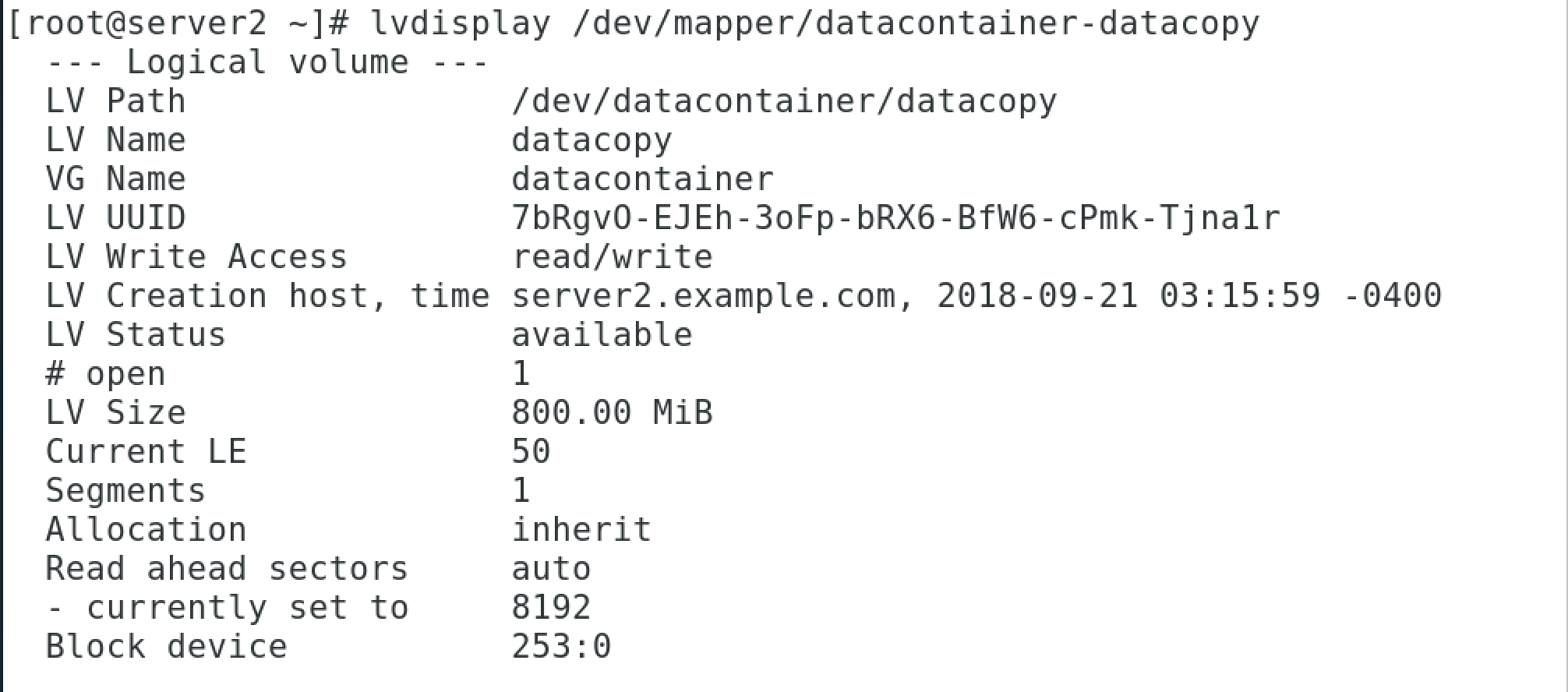Click the /dev/mapper/datacontainer-datacopy command argument
This screenshot has width=1568, height=692.
tap(916, 23)
